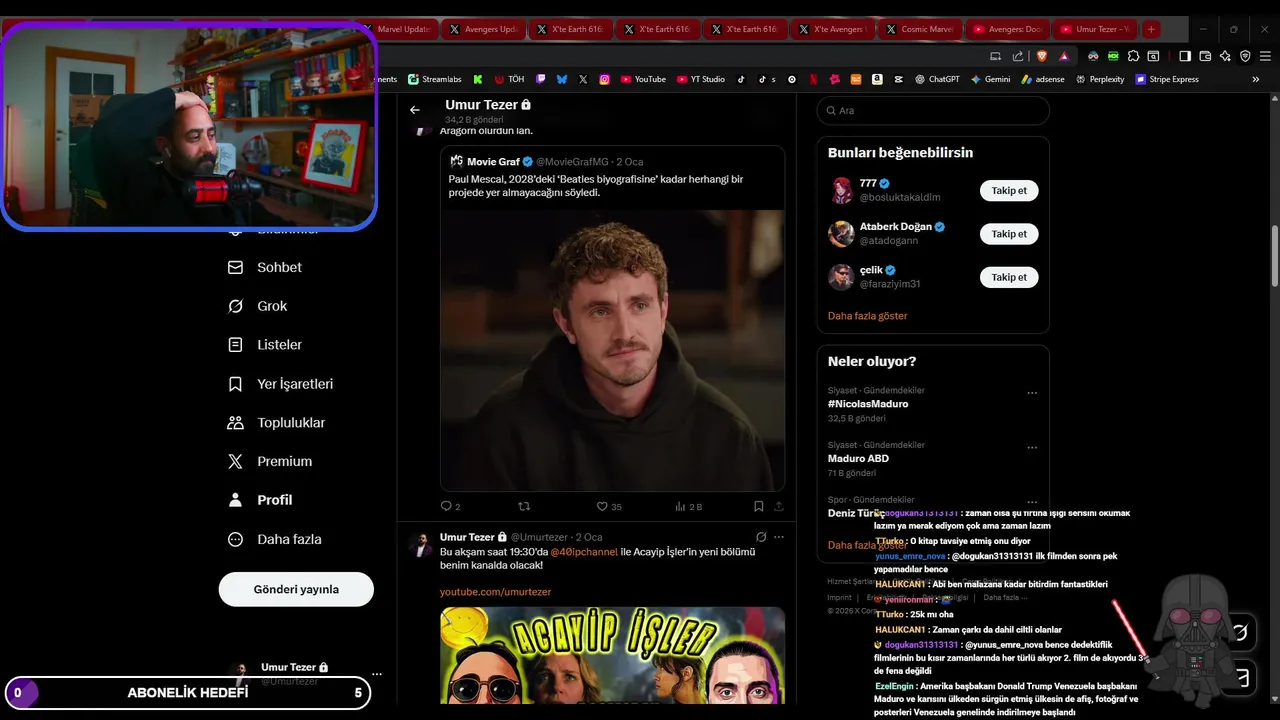Open youtube.com/umurtezer link
Image resolution: width=1280 pixels, height=720 pixels.
tap(495, 592)
